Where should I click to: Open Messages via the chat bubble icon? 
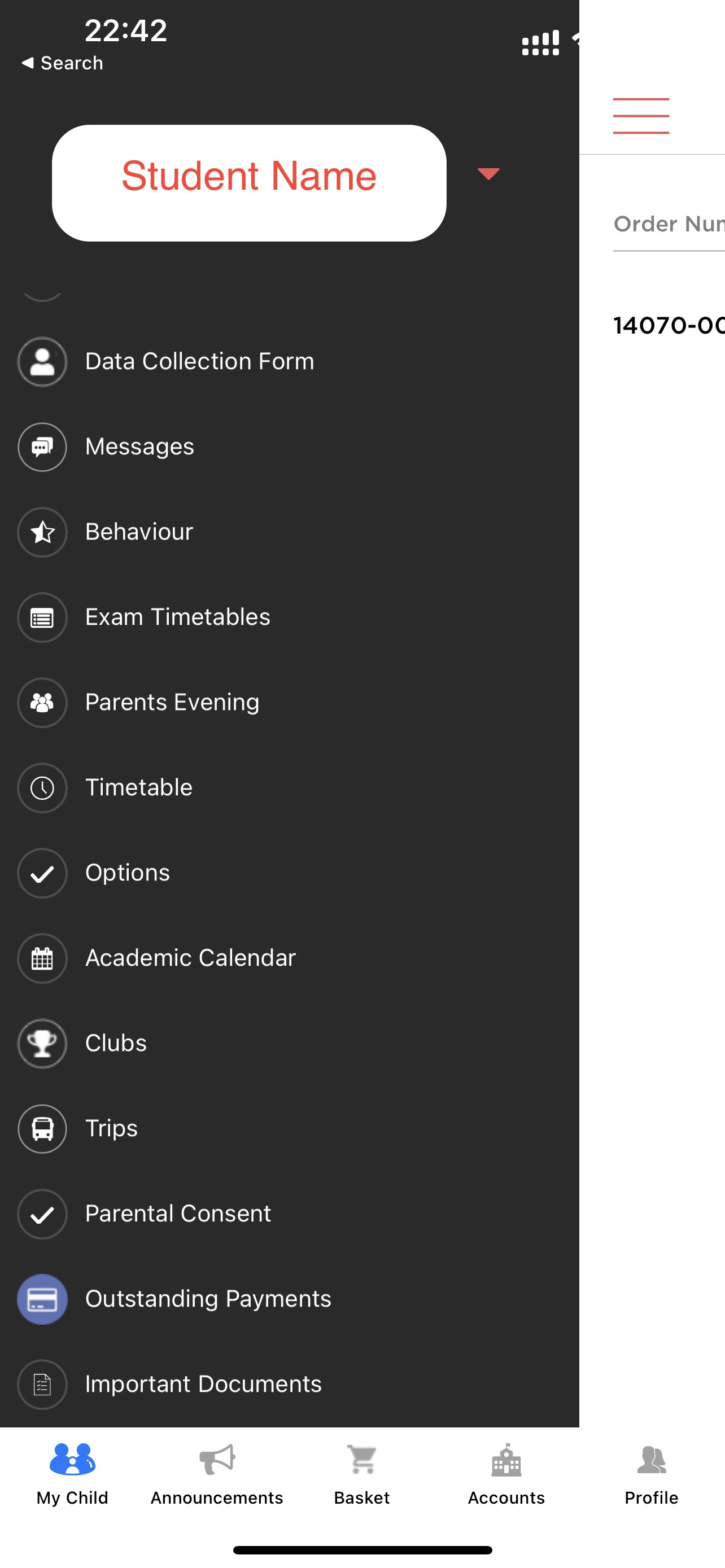[42, 447]
